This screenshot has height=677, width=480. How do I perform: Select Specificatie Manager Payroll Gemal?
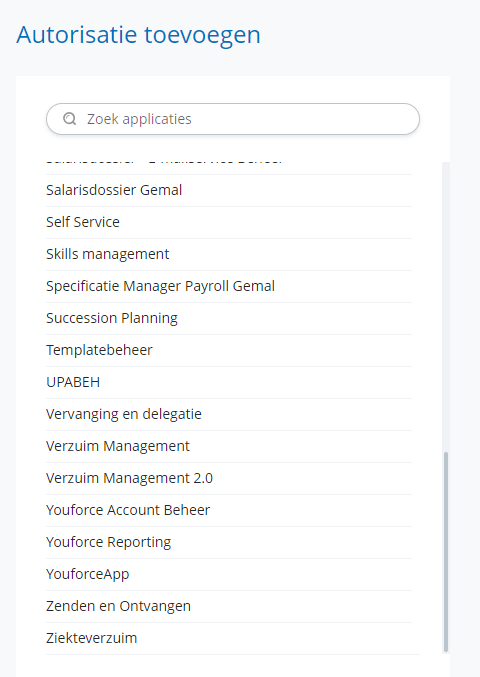229,286
